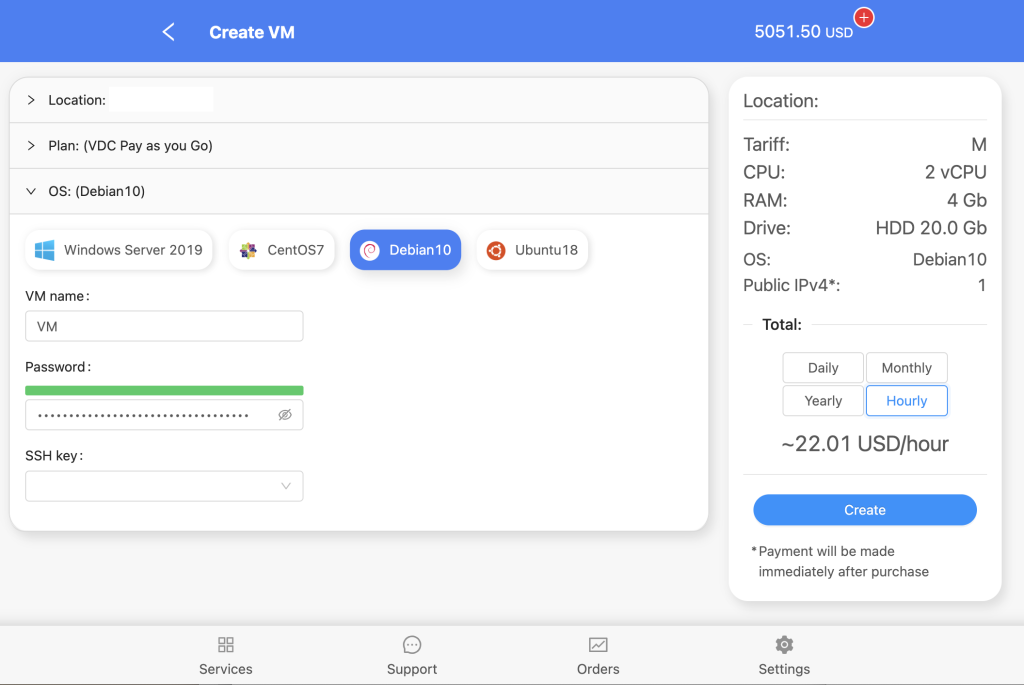Switch total pricing to Monthly

[906, 368]
